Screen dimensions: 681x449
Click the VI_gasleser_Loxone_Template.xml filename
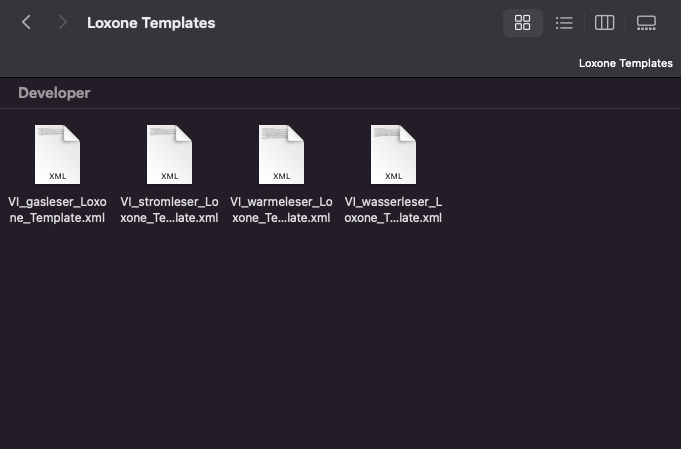(57, 210)
